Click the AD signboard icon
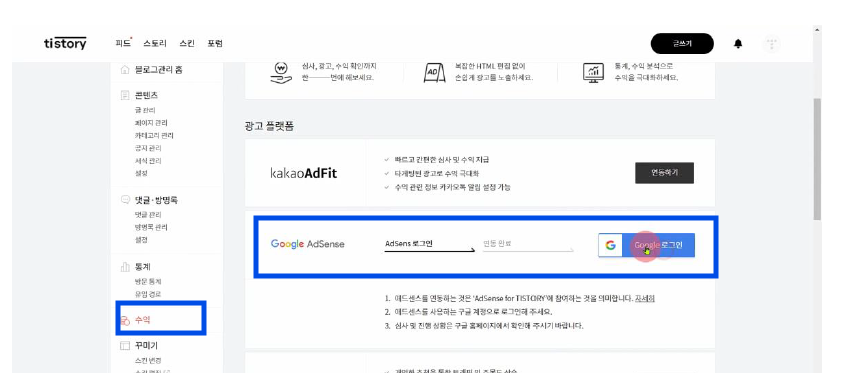This screenshot has width=846, height=373. pos(434,73)
